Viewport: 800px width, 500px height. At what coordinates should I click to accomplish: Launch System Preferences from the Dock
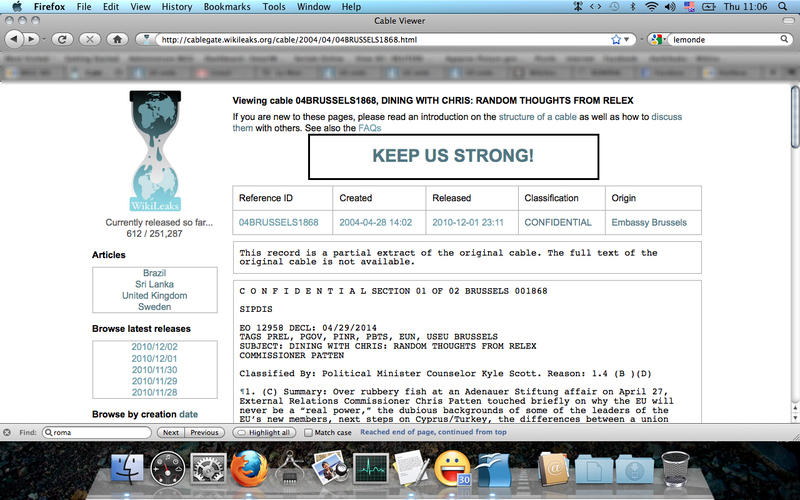point(208,468)
